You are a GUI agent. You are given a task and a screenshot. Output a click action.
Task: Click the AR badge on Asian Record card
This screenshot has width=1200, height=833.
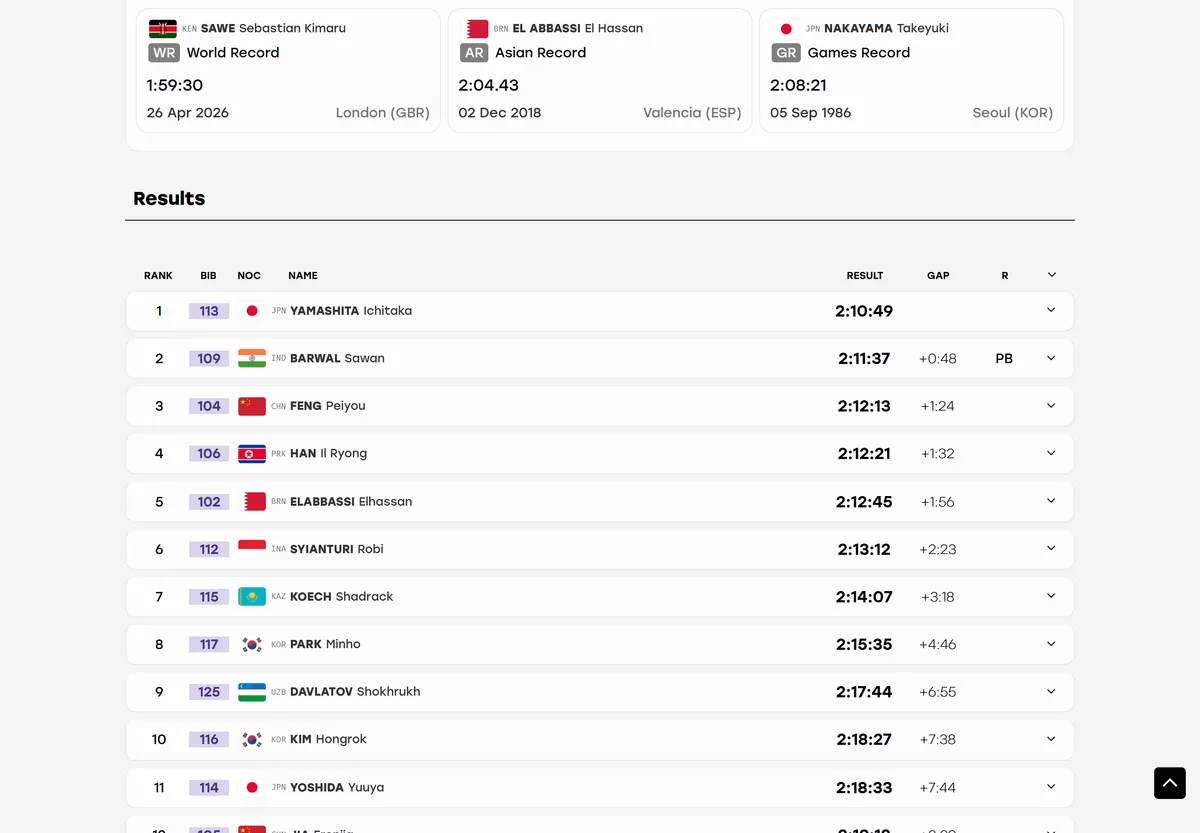(474, 53)
